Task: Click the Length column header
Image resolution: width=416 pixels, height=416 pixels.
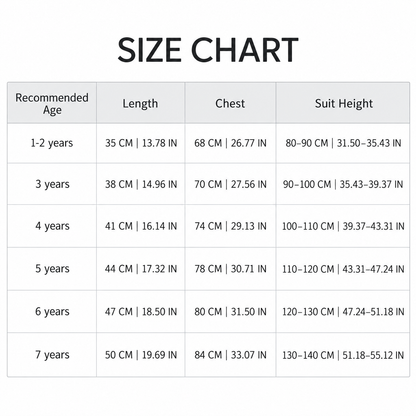Action: (140, 104)
